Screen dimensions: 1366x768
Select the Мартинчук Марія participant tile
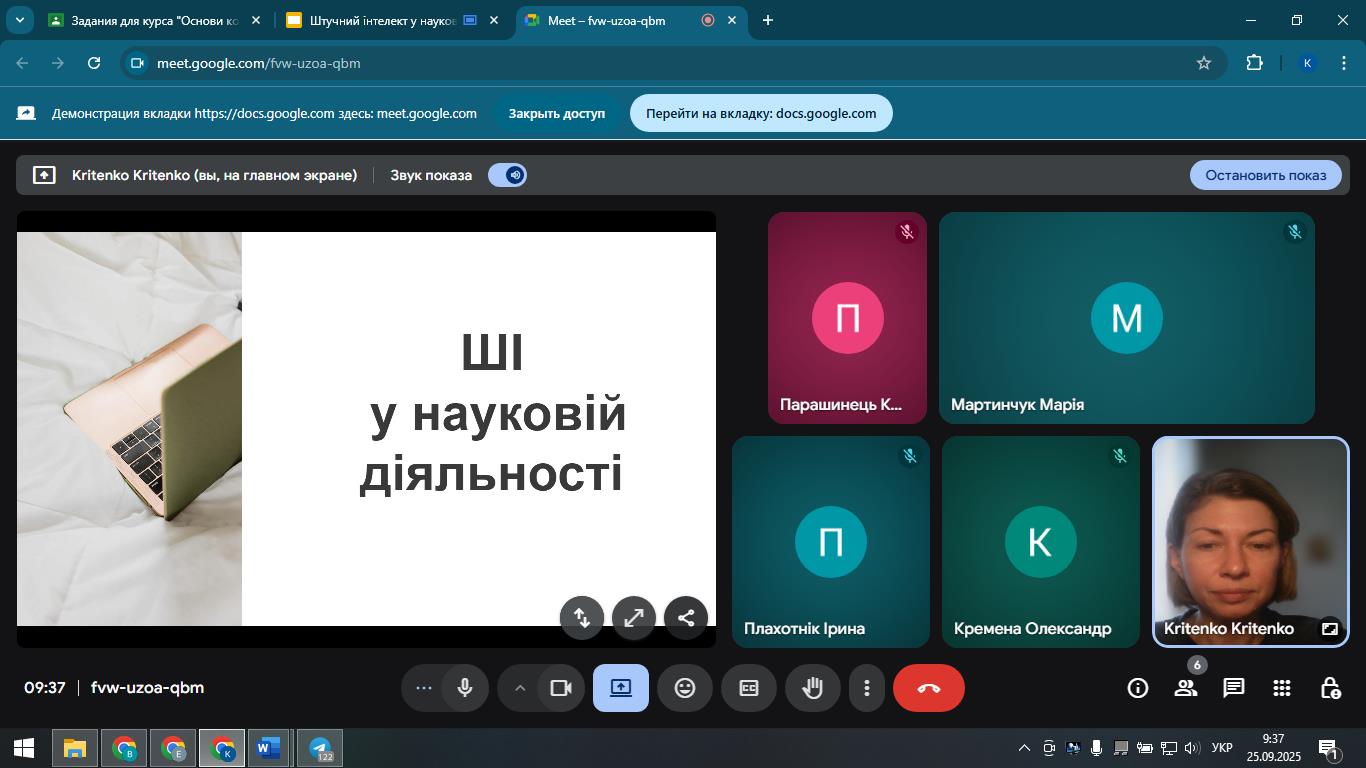1126,318
